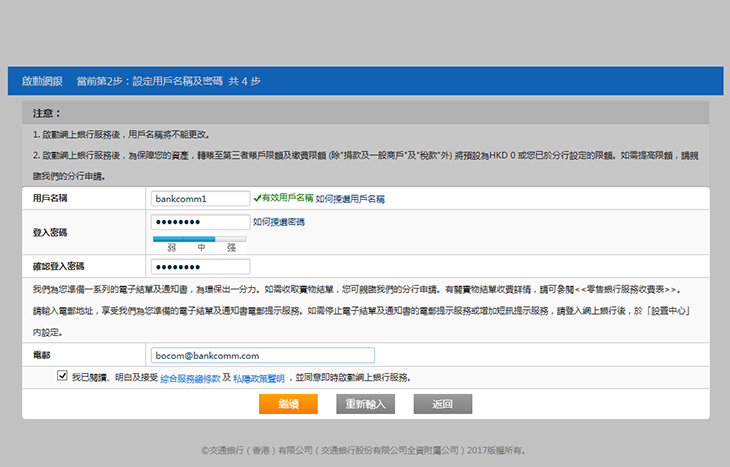Click the 重新輸入 reset button
730x467 pixels.
pos(366,404)
